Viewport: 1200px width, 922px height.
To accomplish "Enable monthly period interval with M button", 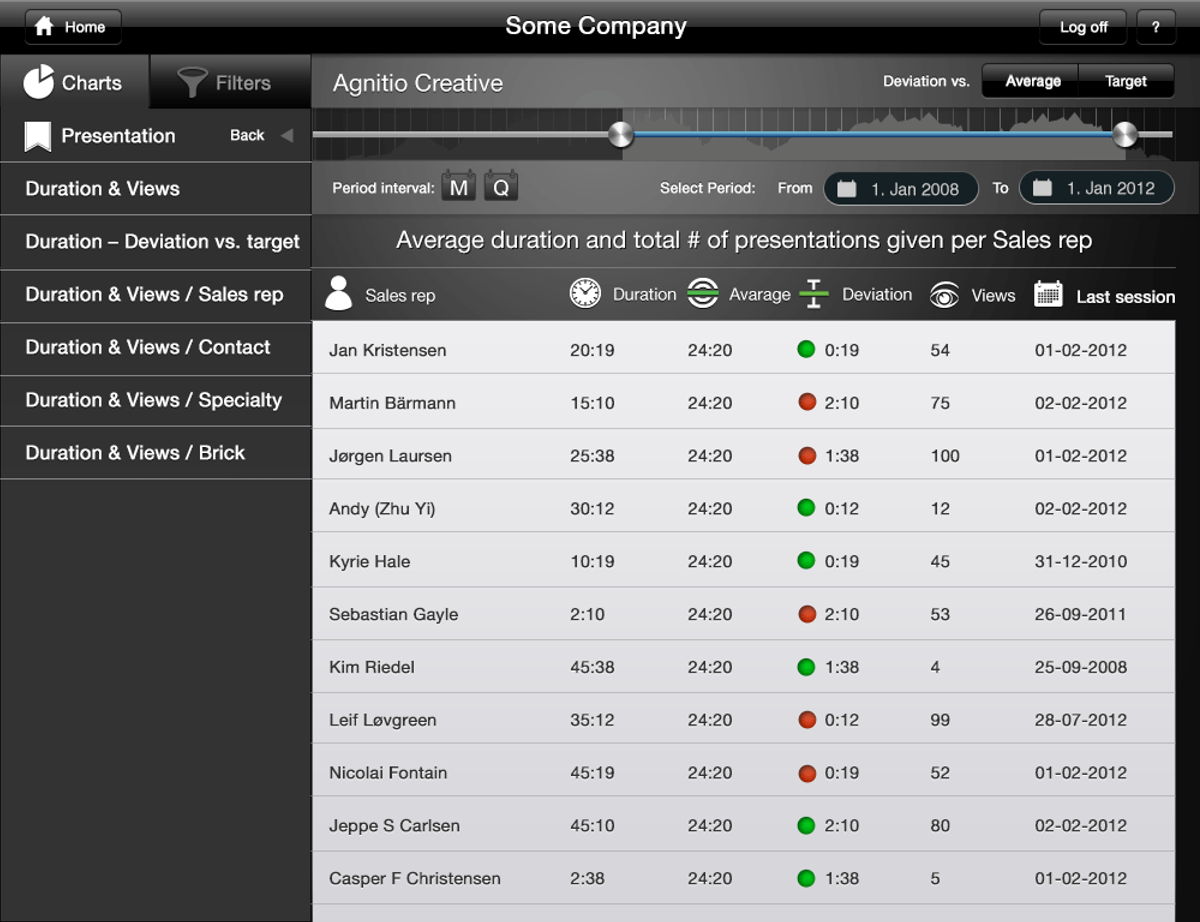I will click(x=459, y=185).
